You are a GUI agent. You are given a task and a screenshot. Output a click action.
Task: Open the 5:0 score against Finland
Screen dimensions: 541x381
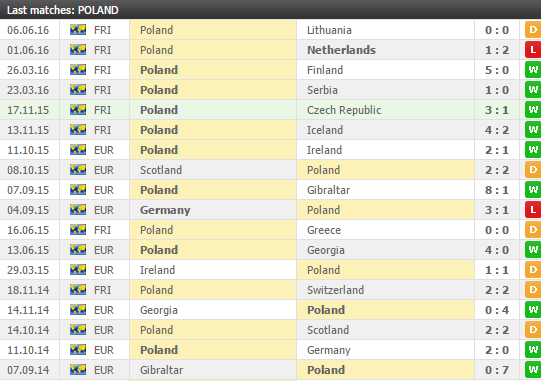point(497,70)
